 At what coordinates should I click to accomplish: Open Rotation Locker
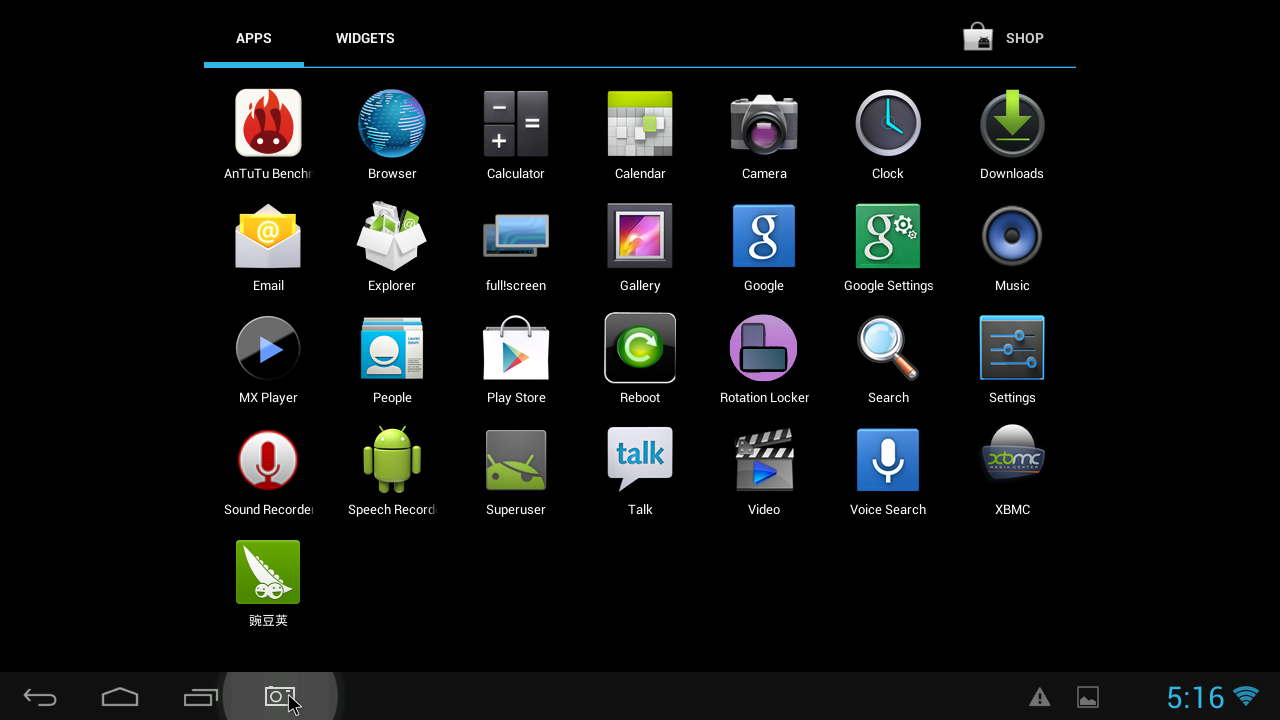tap(764, 348)
